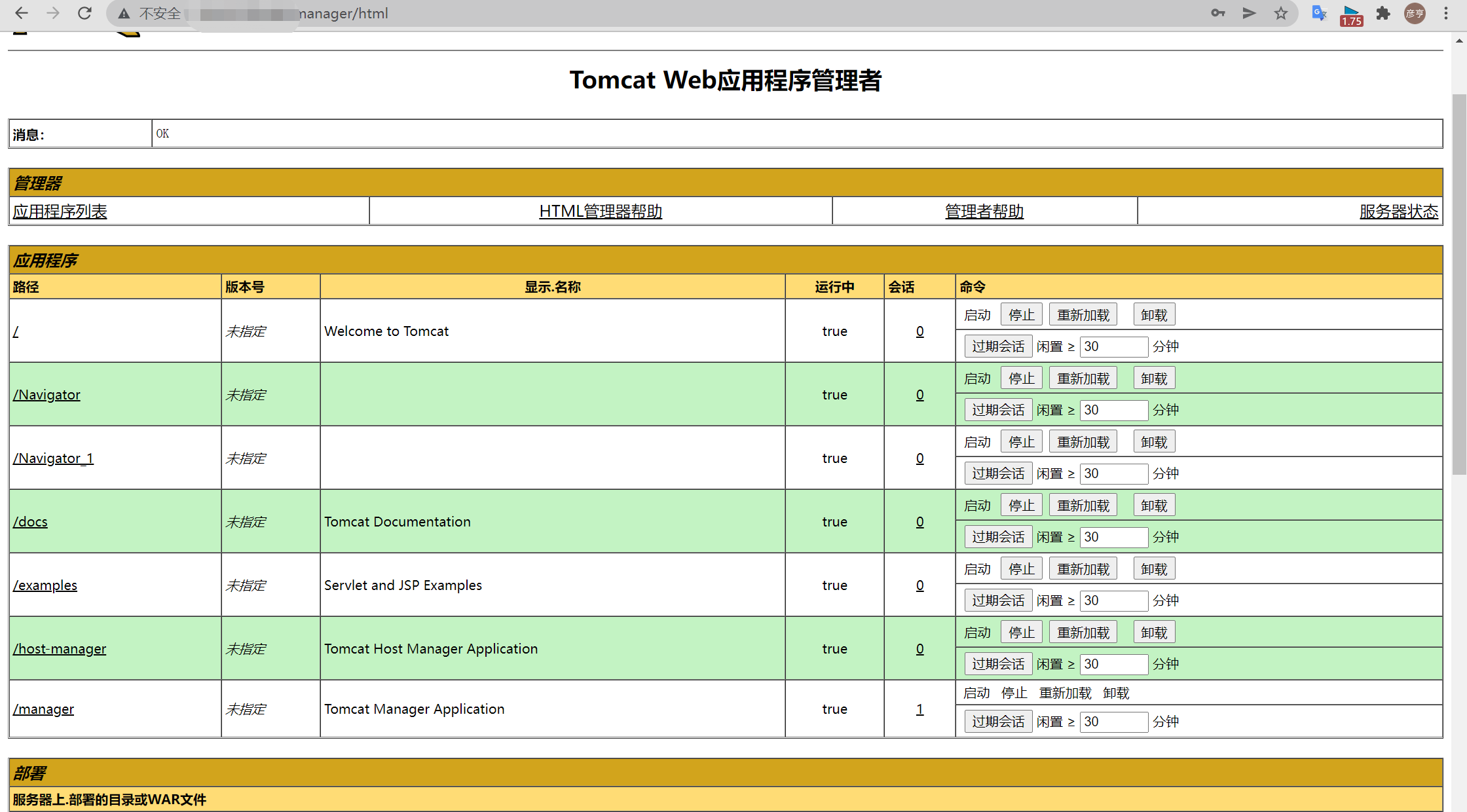This screenshot has width=1467, height=812.
Task: Expire sessions for /Navigator
Action: 998,410
